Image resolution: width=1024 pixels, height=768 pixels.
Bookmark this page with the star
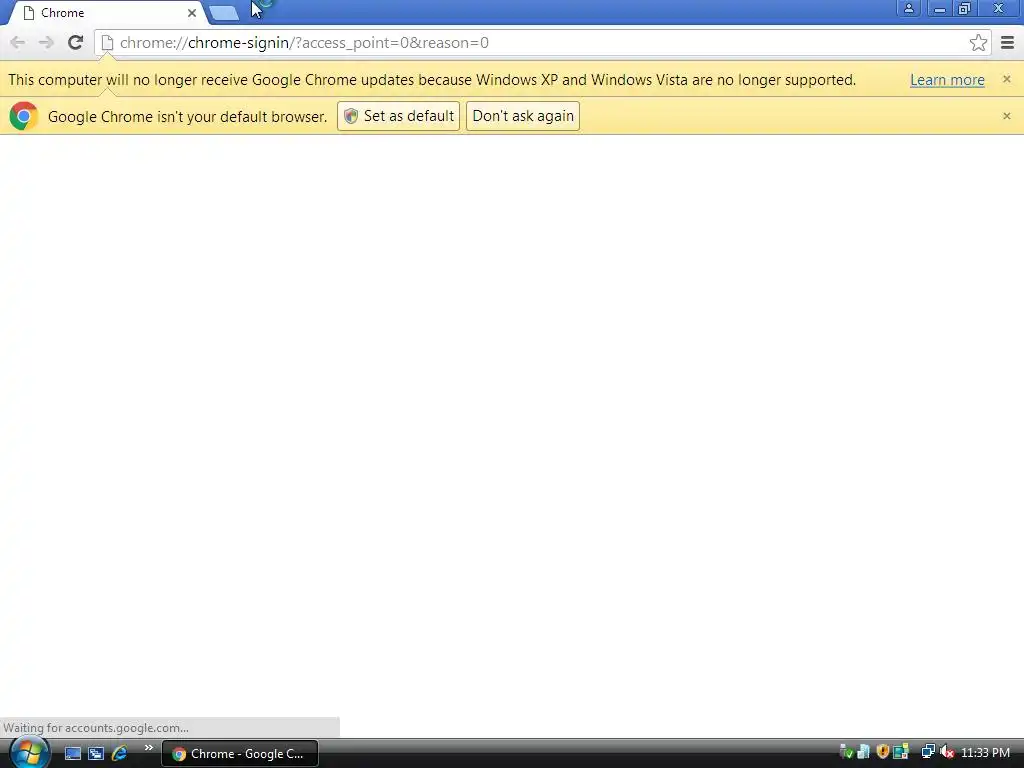pos(978,43)
